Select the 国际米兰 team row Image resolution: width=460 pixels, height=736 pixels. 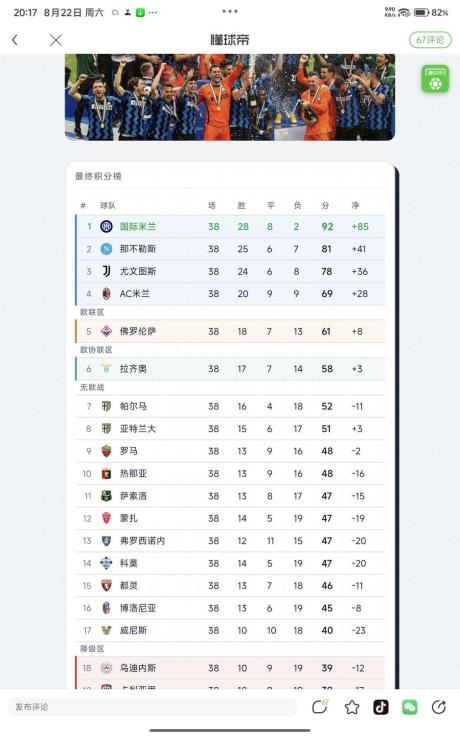click(230, 227)
